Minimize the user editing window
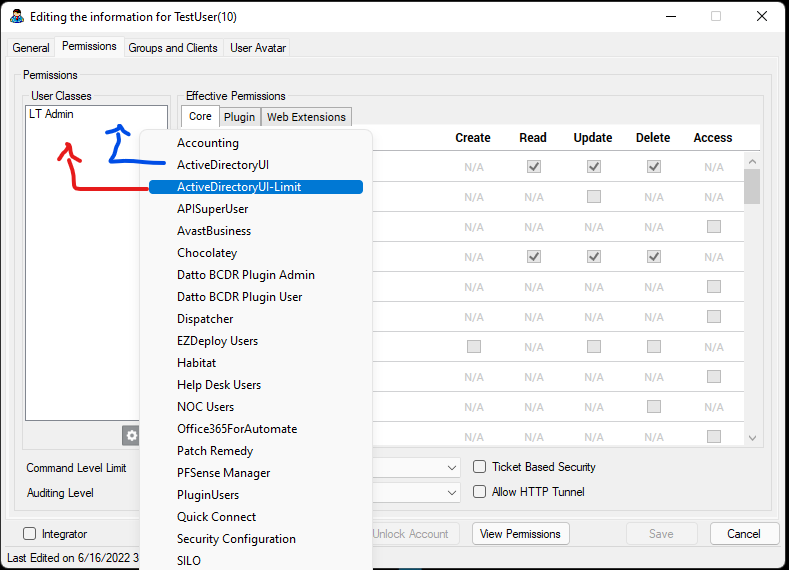The image size is (789, 570). pos(670,16)
